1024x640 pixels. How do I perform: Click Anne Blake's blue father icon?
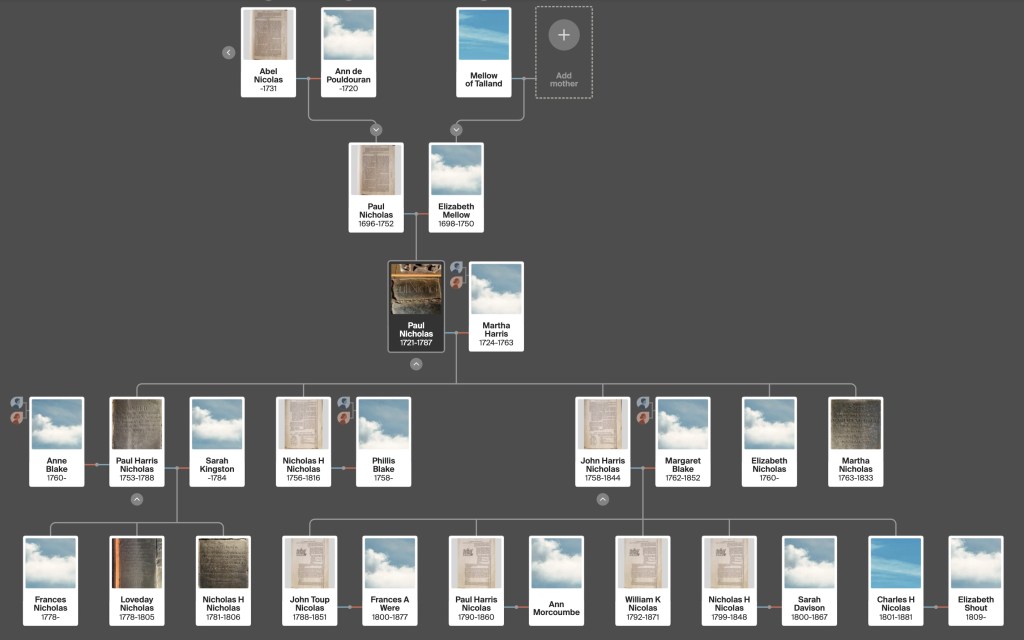coord(17,403)
